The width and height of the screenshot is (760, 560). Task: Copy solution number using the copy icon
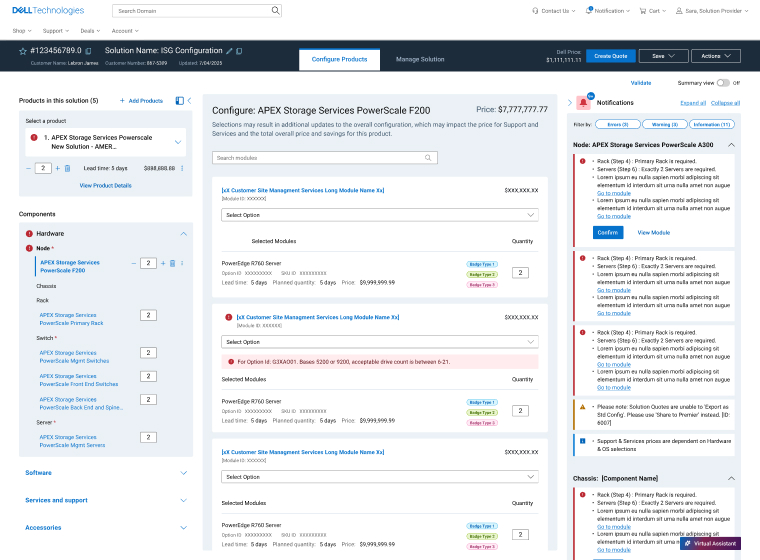pos(88,51)
